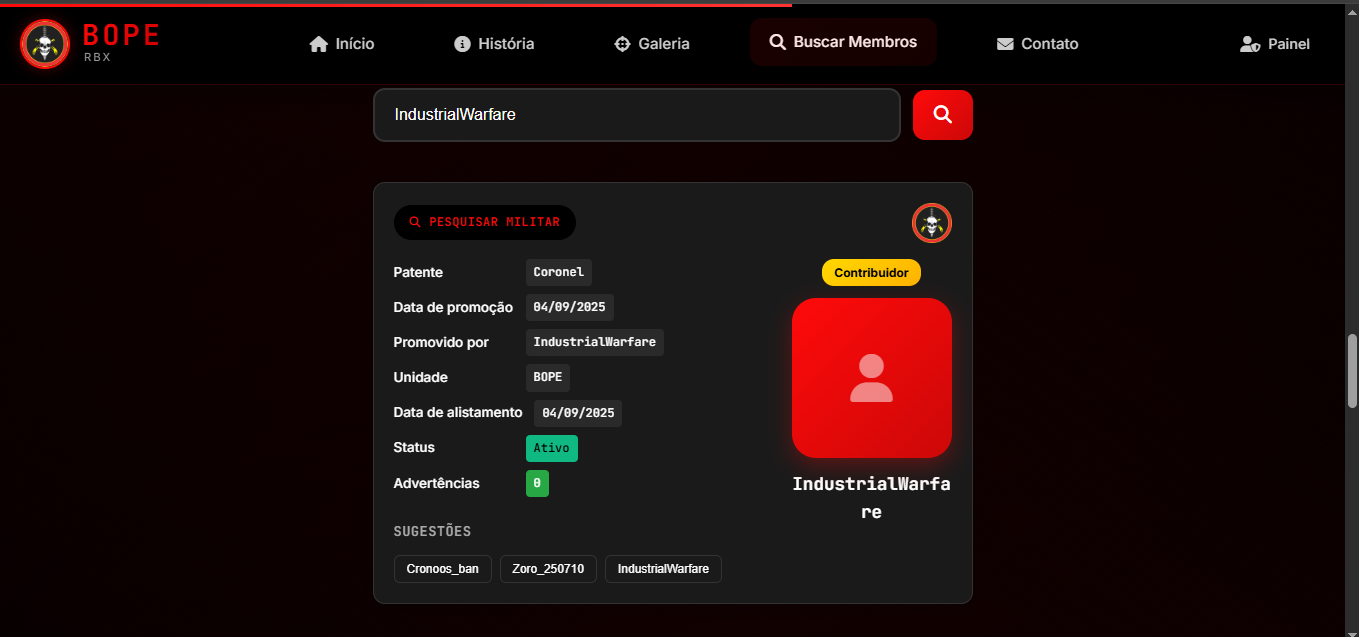Click the page vertical scrollbar thumb
The width and height of the screenshot is (1359, 637).
pyautogui.click(x=1352, y=370)
